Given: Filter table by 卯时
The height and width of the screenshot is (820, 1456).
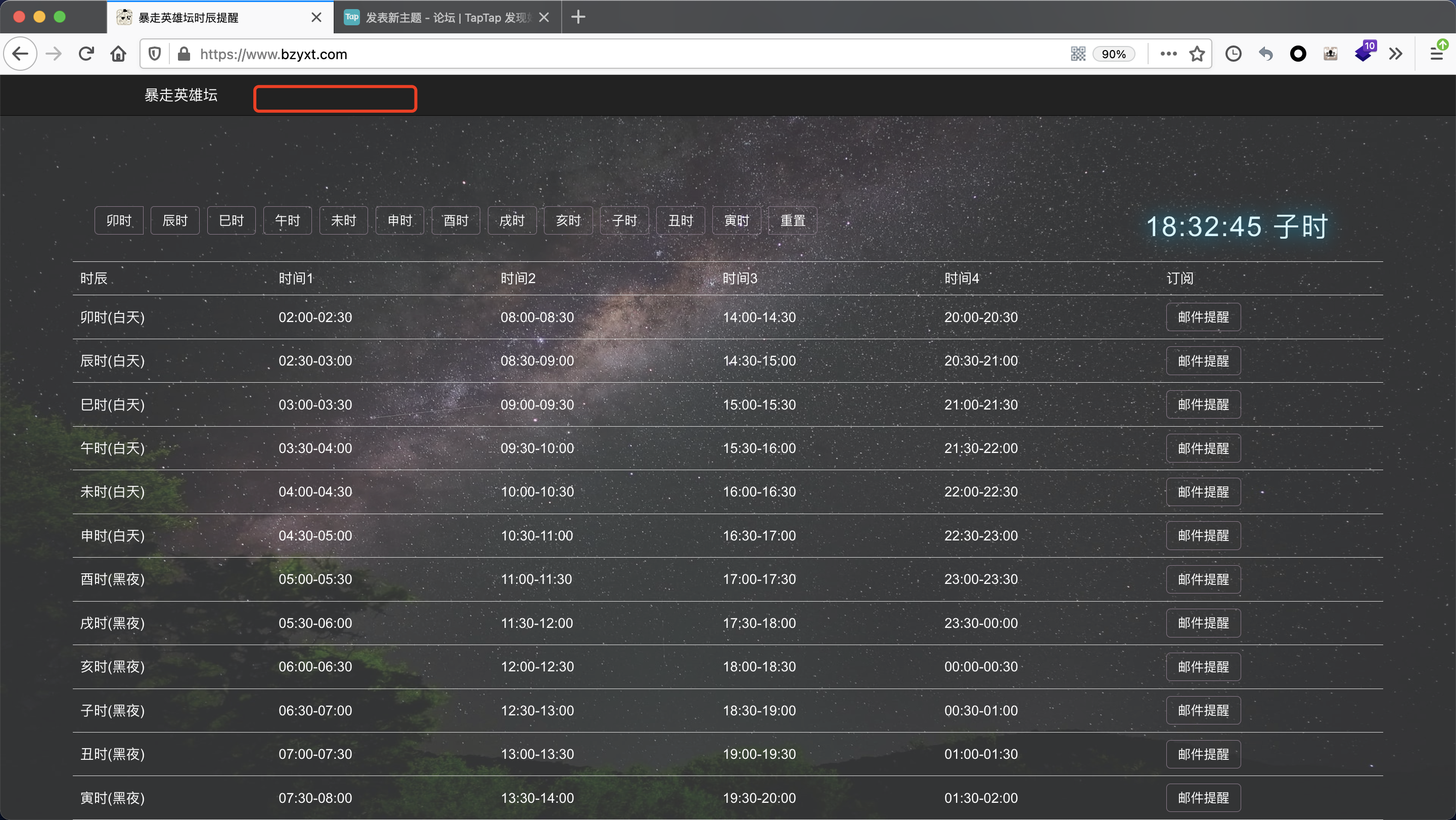Looking at the screenshot, I should coord(119,220).
